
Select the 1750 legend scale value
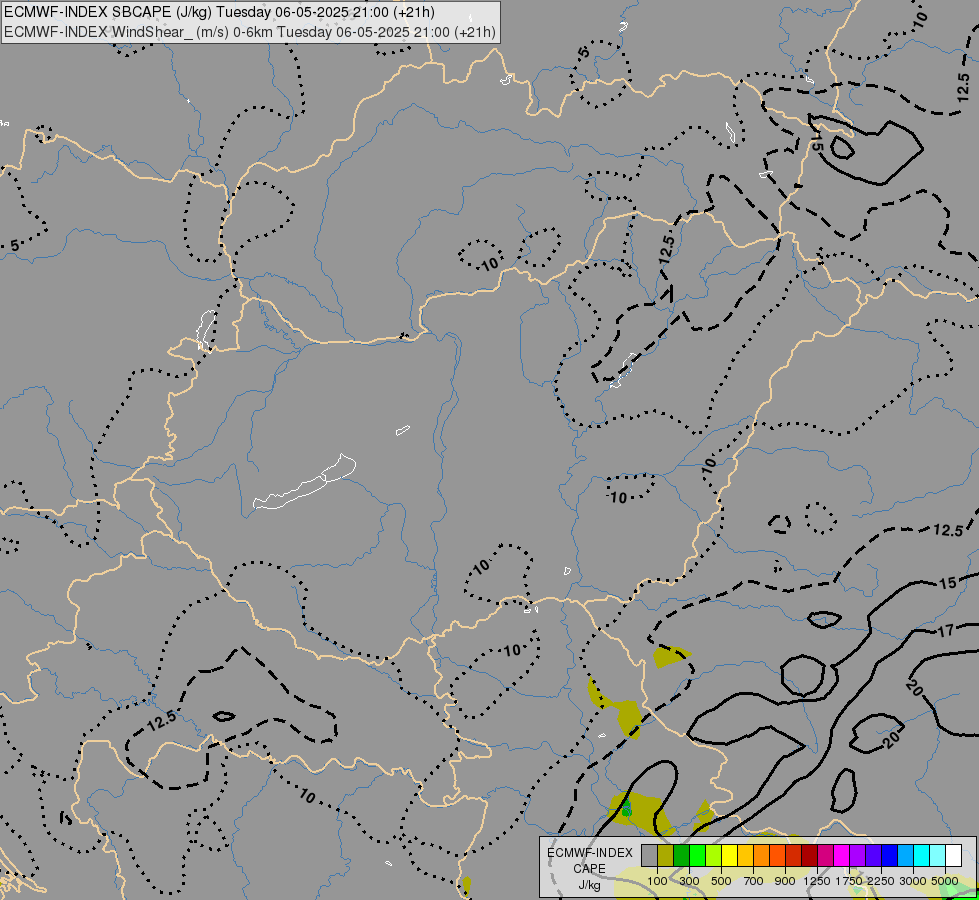point(849,881)
